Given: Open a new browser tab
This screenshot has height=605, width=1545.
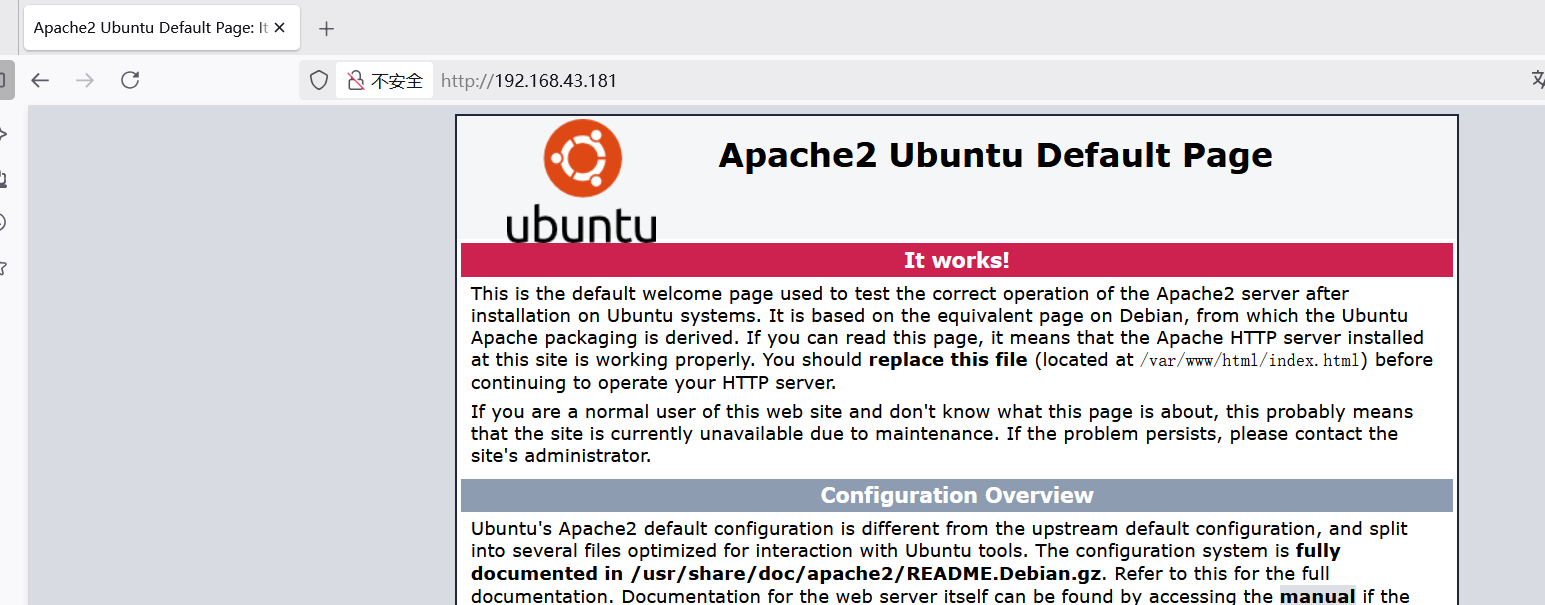Looking at the screenshot, I should 326,29.
